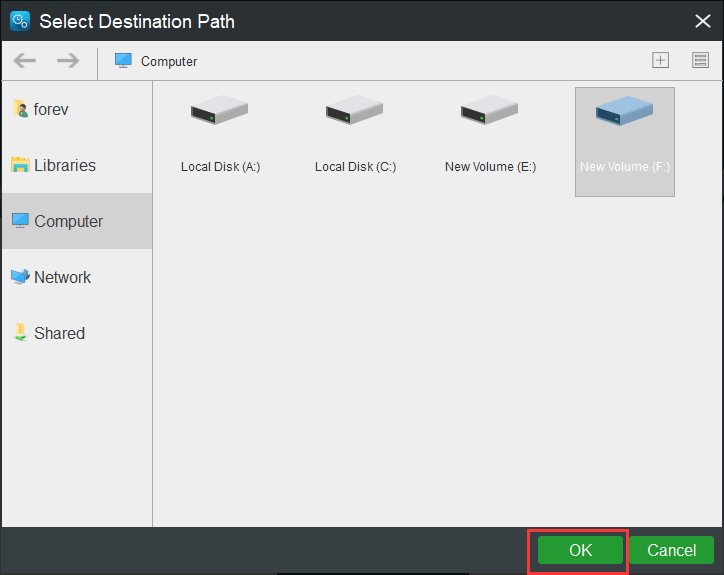
Task: Click the New Volume (E:) label
Action: (490, 167)
